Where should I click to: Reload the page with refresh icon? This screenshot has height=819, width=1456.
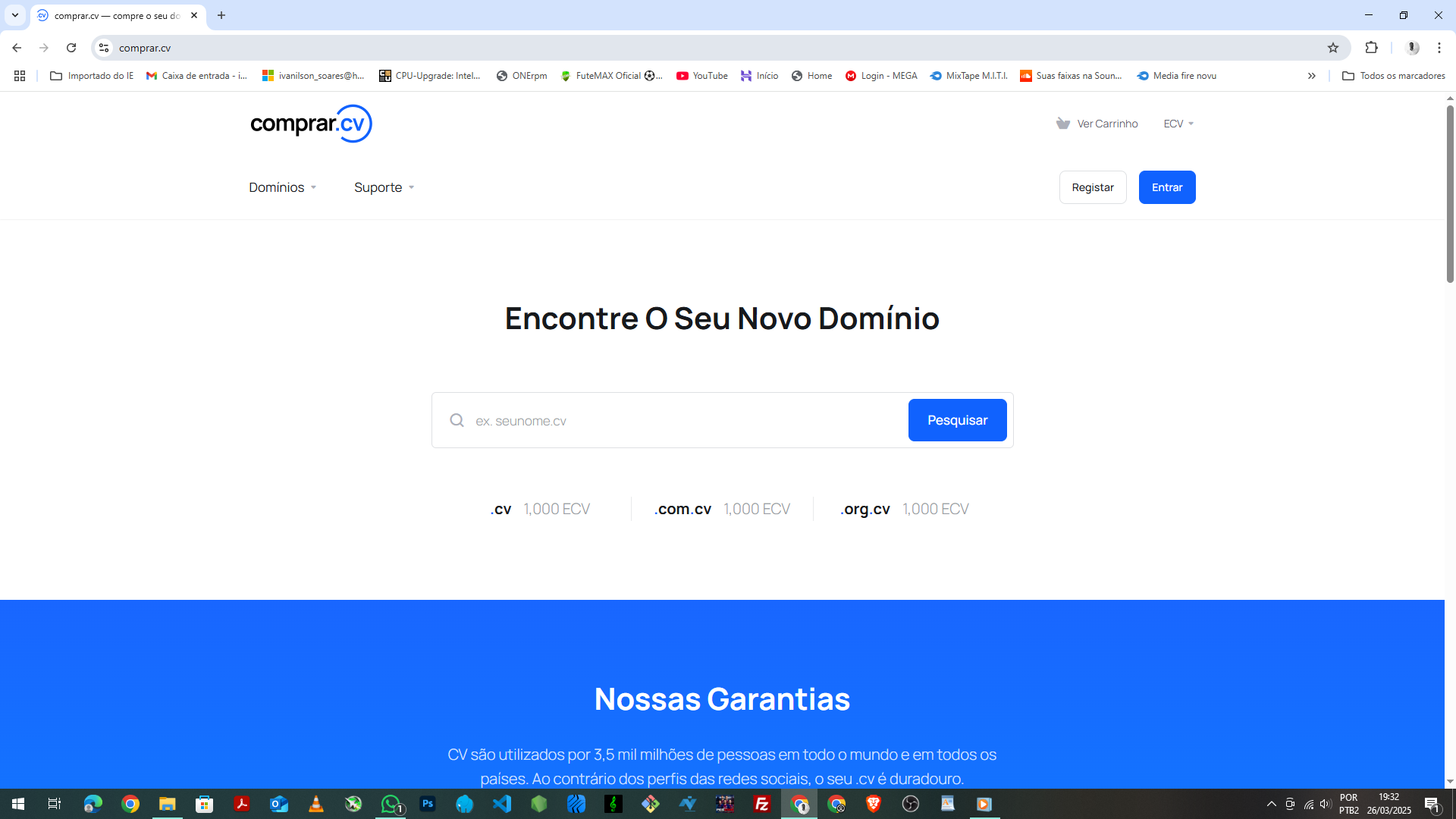pos(71,48)
